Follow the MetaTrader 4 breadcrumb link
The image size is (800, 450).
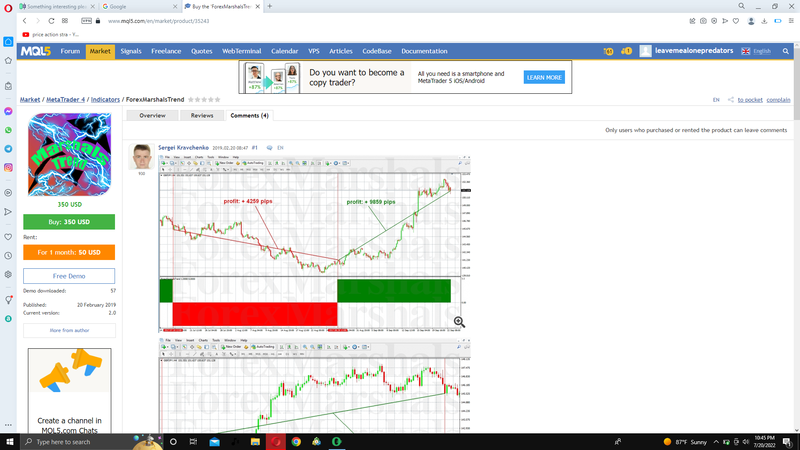[65, 99]
